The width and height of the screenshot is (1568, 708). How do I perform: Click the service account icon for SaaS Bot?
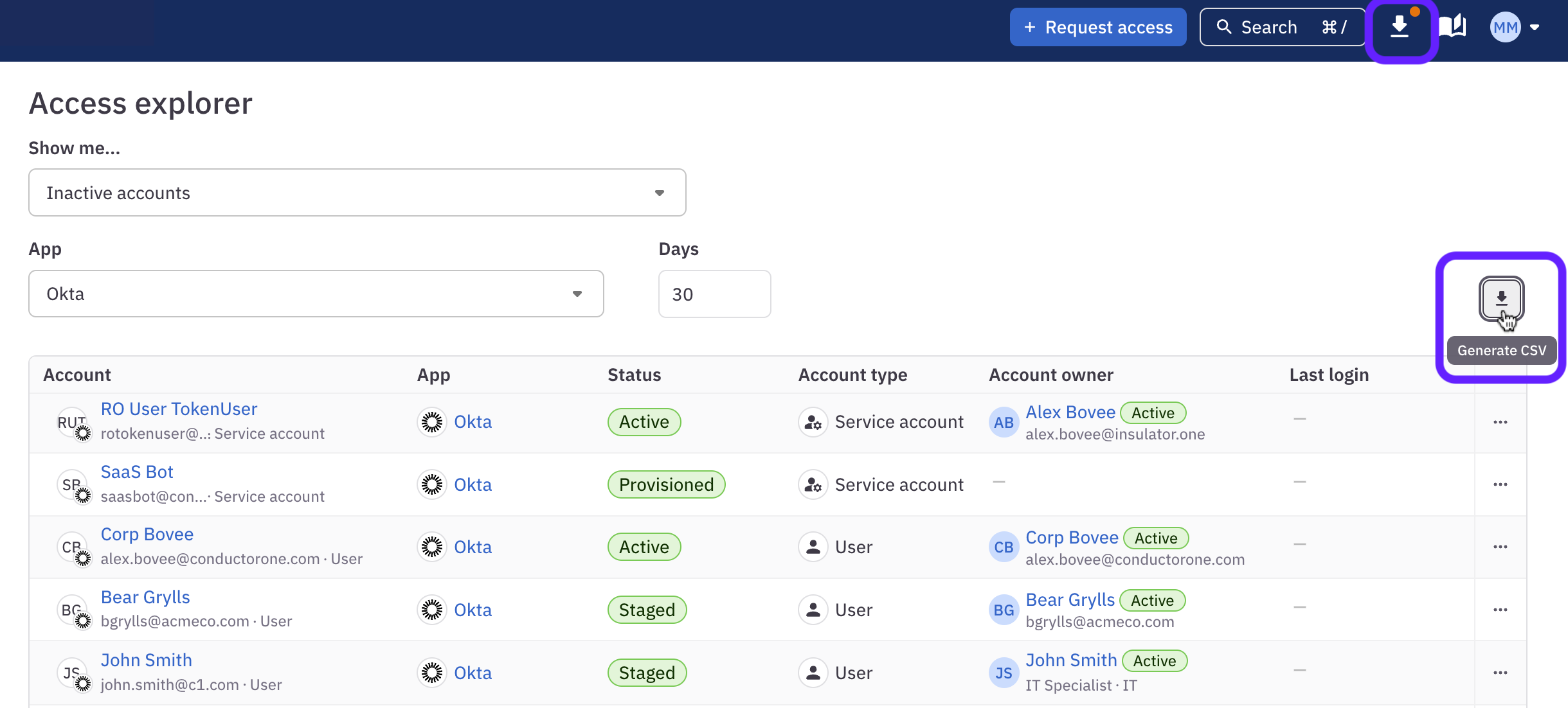(812, 484)
